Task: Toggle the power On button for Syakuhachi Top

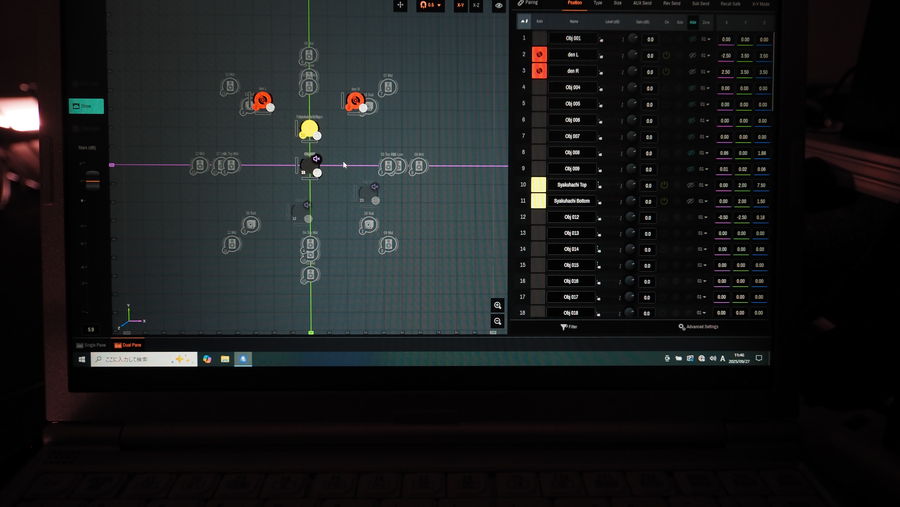Action: [x=666, y=185]
